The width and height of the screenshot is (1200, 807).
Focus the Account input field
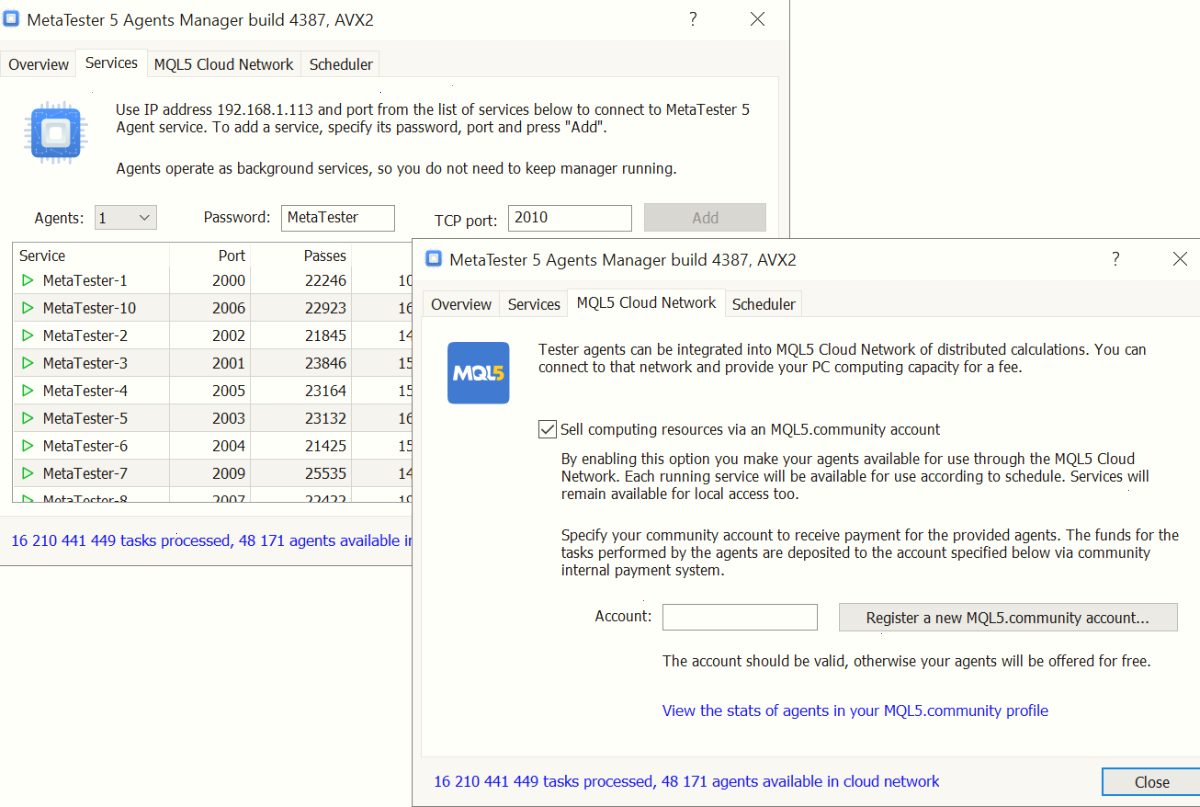[x=740, y=617]
